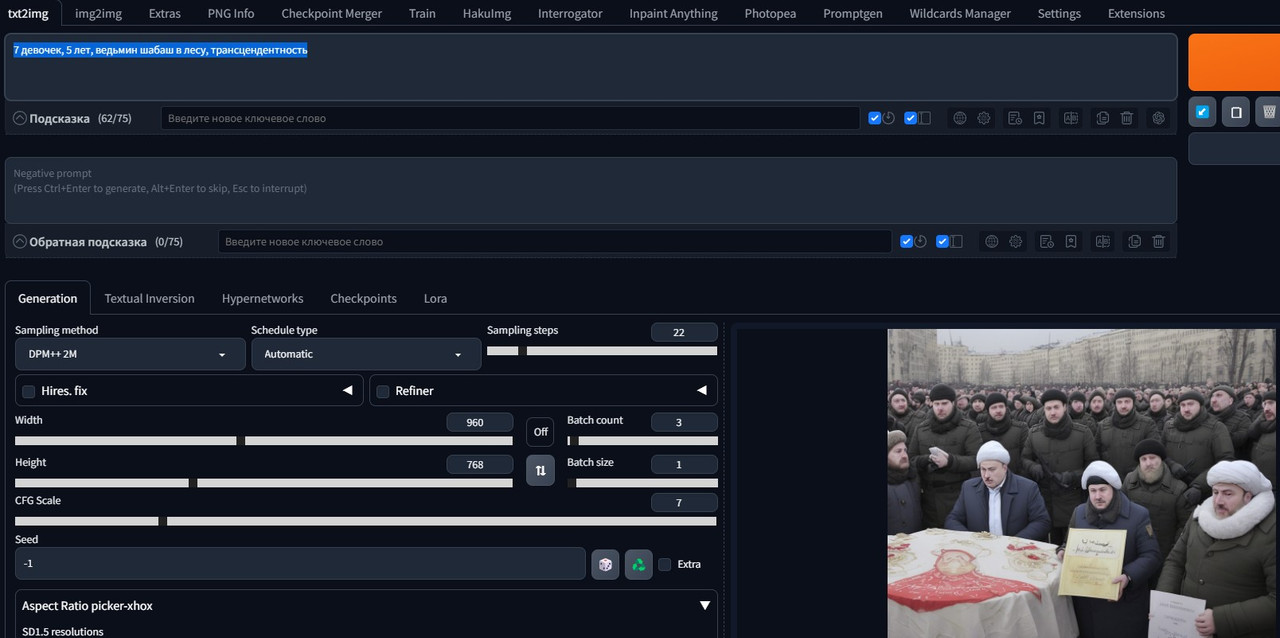
Task: Click the clipboard paste button under Generate
Action: click(x=1236, y=112)
